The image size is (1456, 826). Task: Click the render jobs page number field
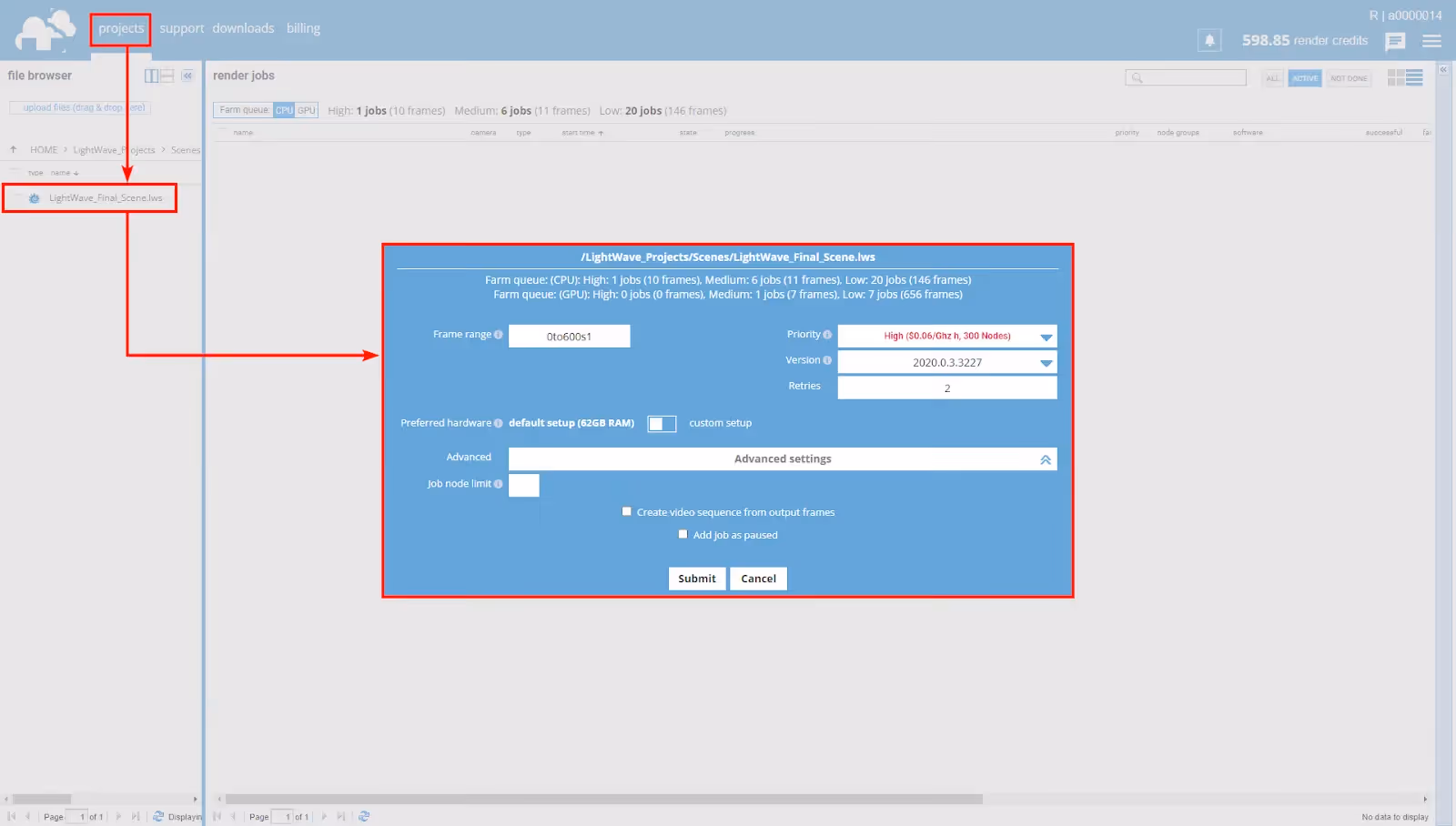coord(283,816)
